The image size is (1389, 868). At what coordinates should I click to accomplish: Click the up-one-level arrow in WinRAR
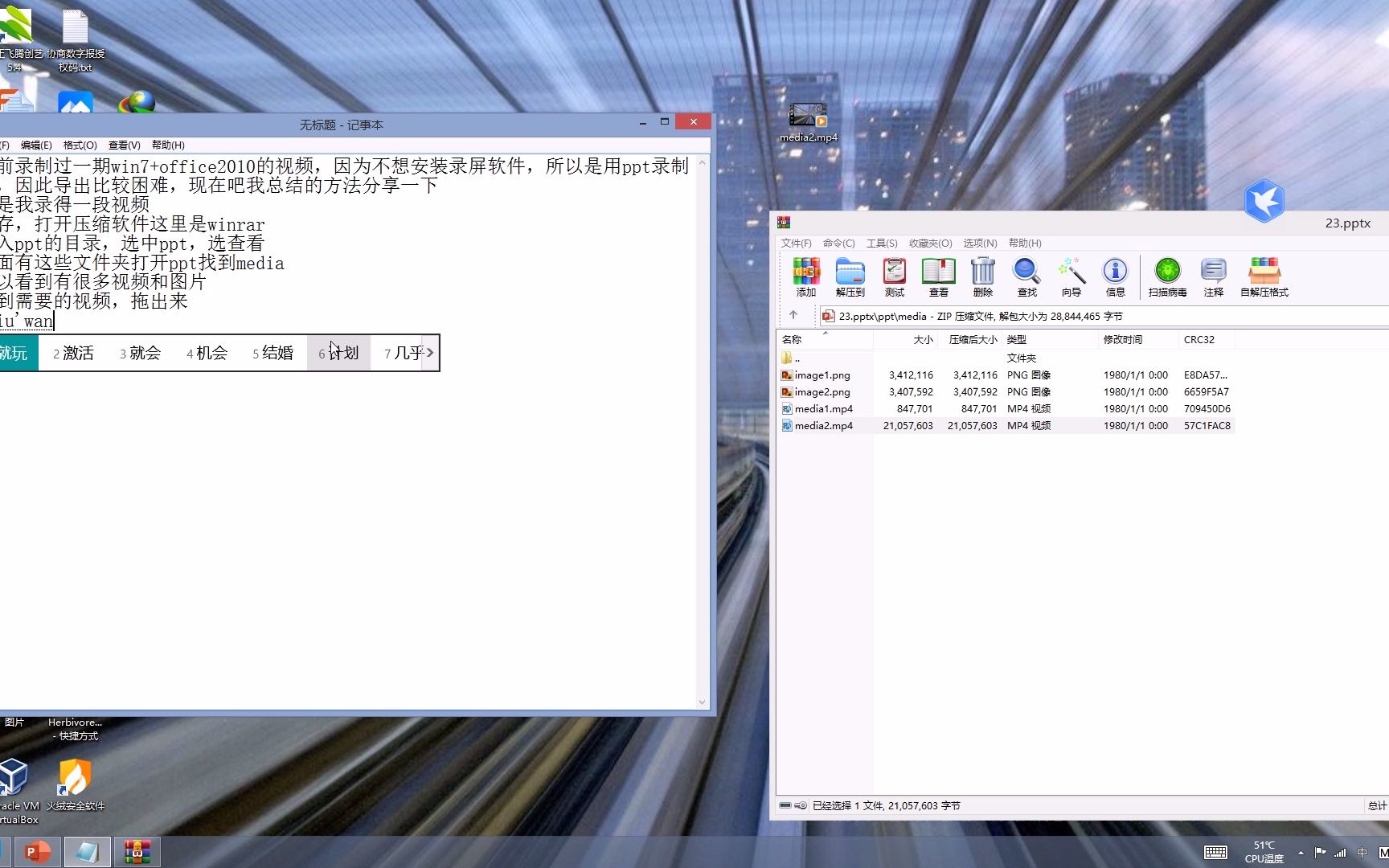pyautogui.click(x=793, y=315)
